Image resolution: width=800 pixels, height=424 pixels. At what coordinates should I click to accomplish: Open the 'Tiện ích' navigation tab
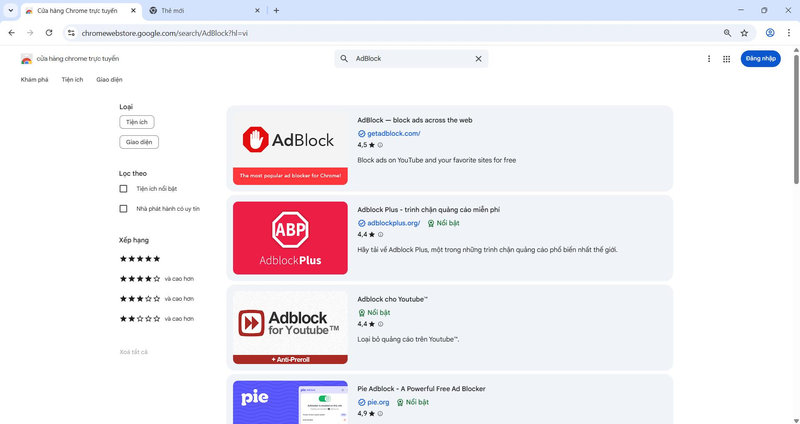click(72, 80)
